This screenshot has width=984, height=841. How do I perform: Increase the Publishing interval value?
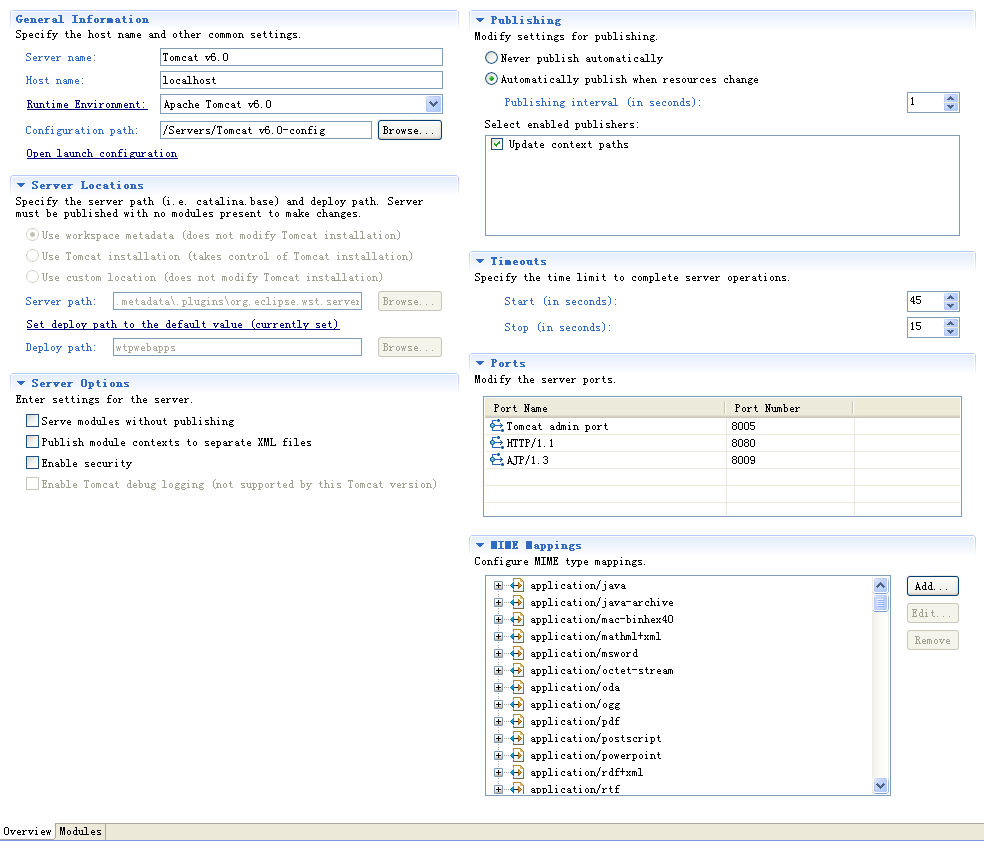click(x=951, y=98)
